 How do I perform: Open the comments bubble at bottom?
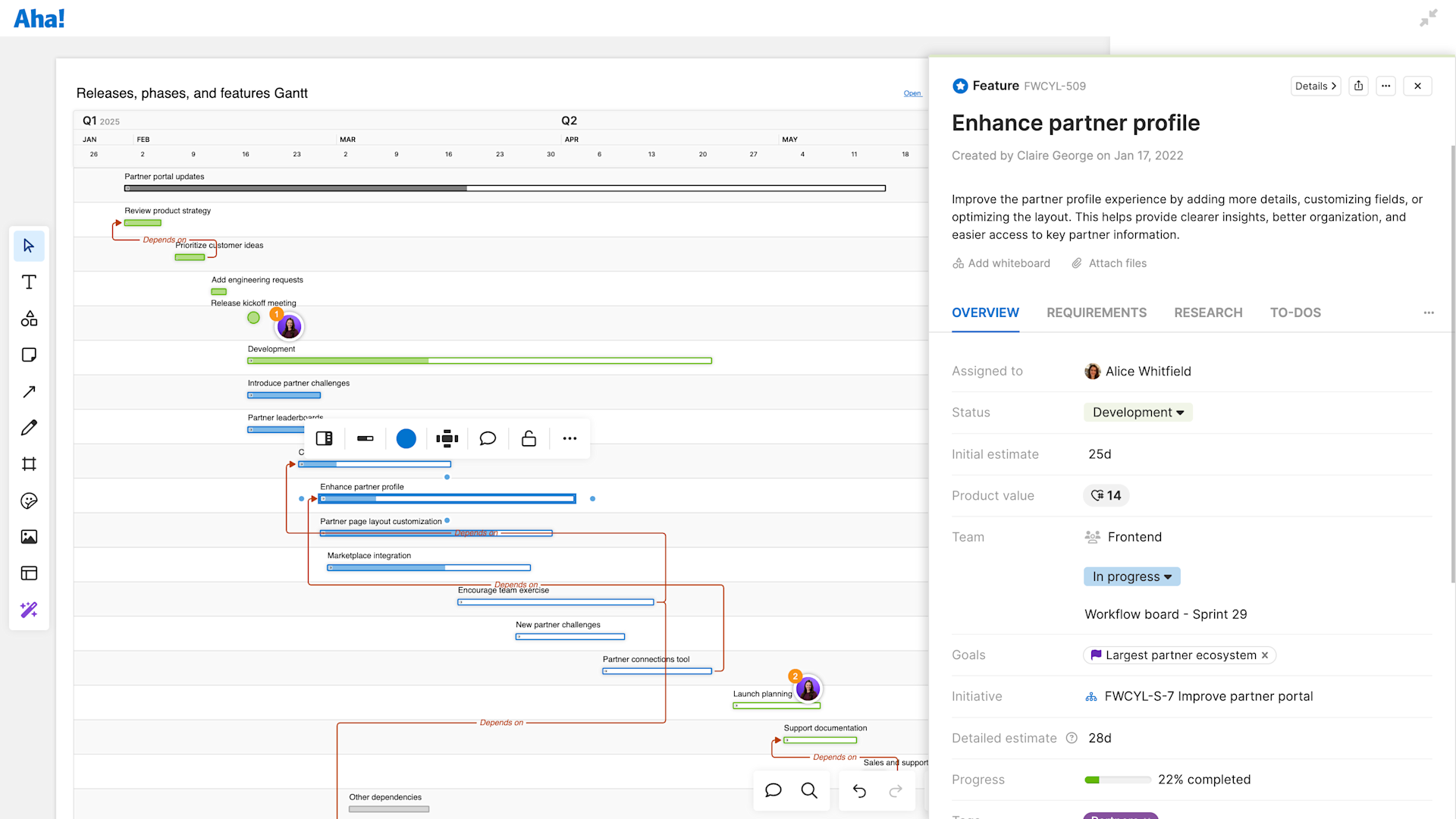[773, 791]
